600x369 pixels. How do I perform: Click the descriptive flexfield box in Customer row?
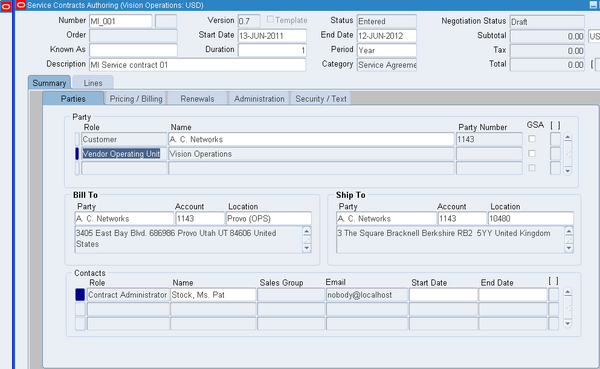[555, 139]
